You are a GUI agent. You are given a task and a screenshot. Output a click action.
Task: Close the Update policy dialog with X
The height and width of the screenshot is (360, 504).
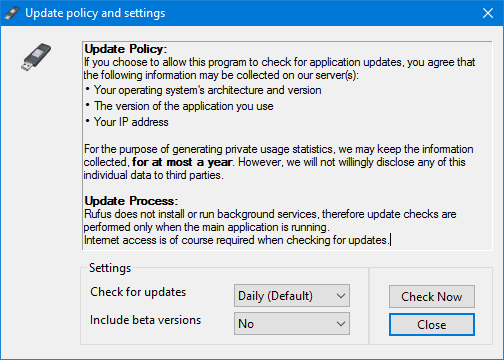[488, 13]
